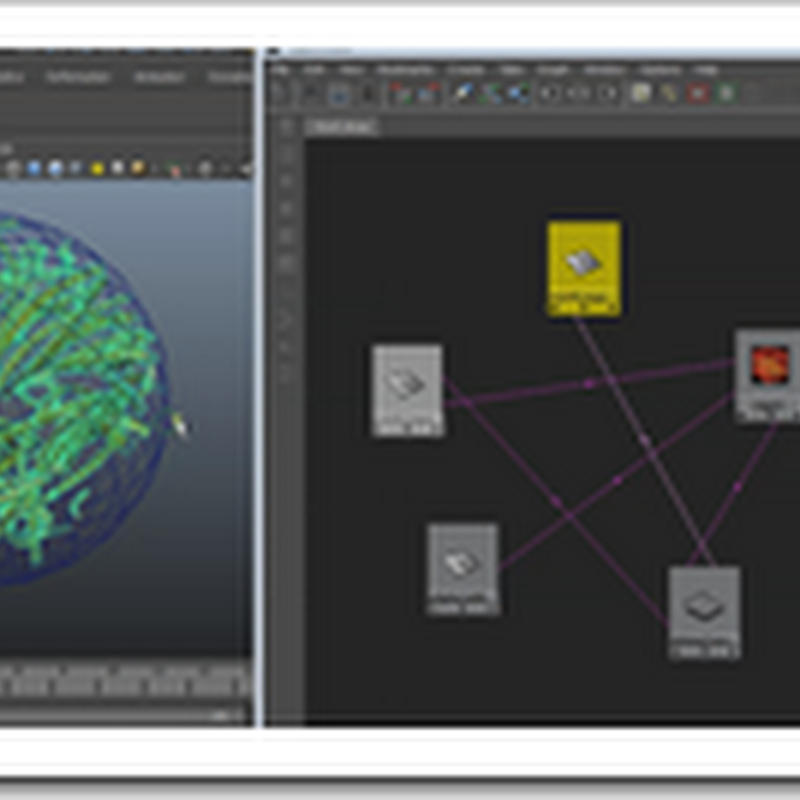The height and width of the screenshot is (800, 800).
Task: Click the gold sphere icon in viewport toolbar
Action: [138, 168]
